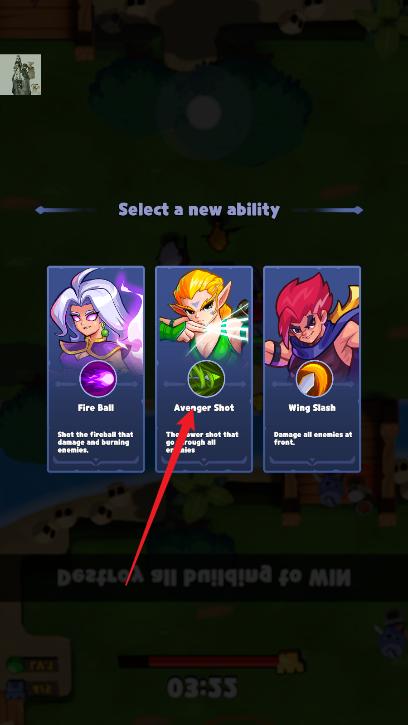The image size is (408, 725).
Task: Click the white-haired sorceress portrait
Action: coord(96,317)
